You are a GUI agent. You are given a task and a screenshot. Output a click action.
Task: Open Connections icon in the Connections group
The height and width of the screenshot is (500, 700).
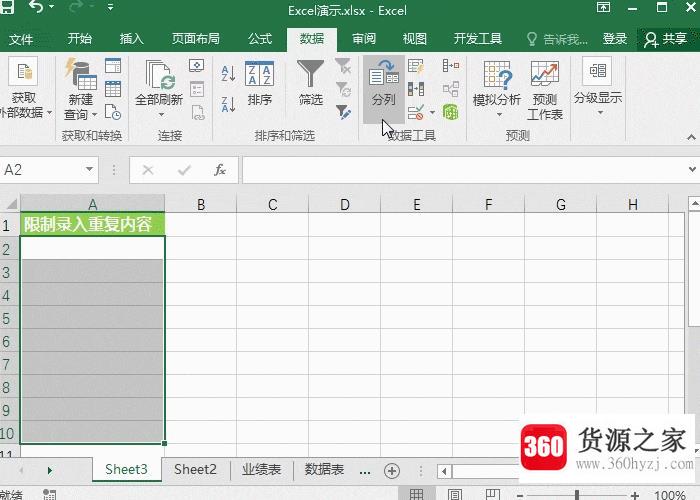click(x=197, y=66)
